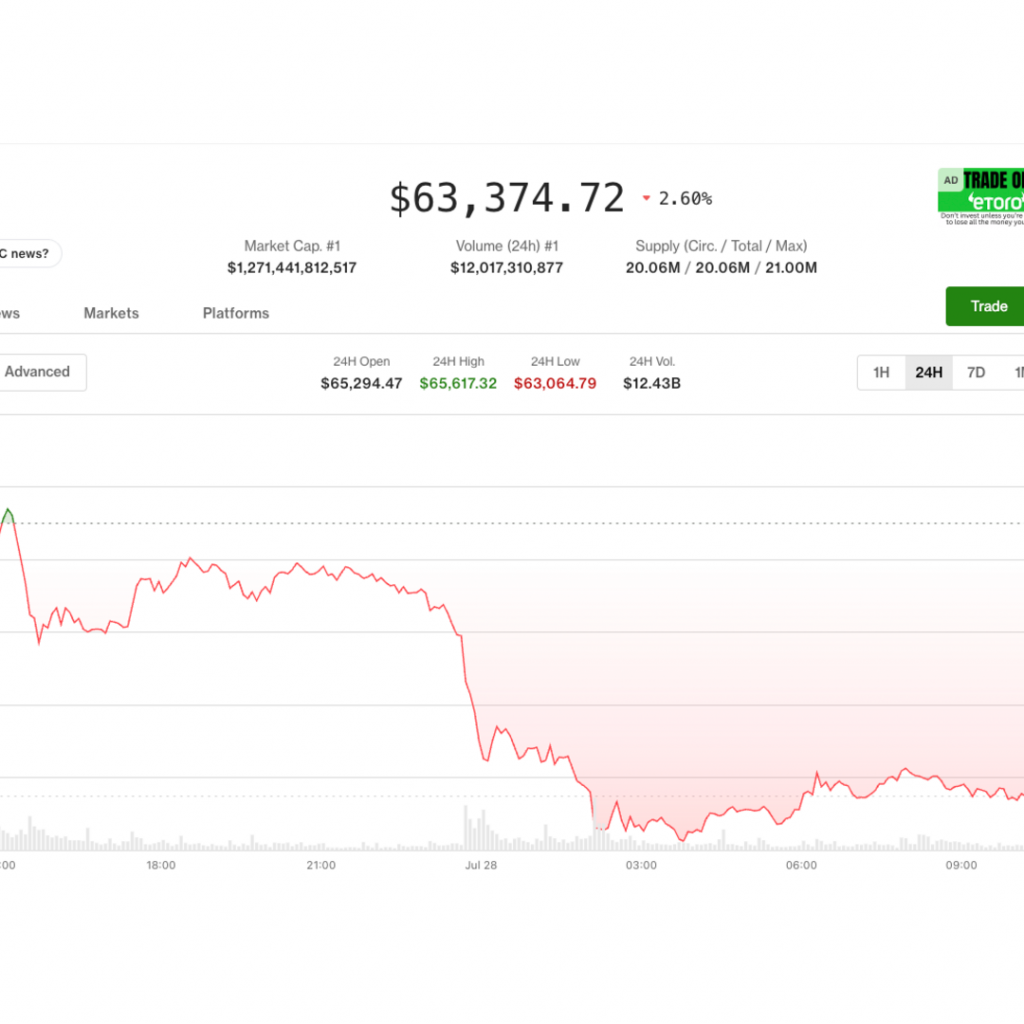The width and height of the screenshot is (1024, 1024).
Task: Click the 24H Low value $63,064.79
Action: coord(555,383)
